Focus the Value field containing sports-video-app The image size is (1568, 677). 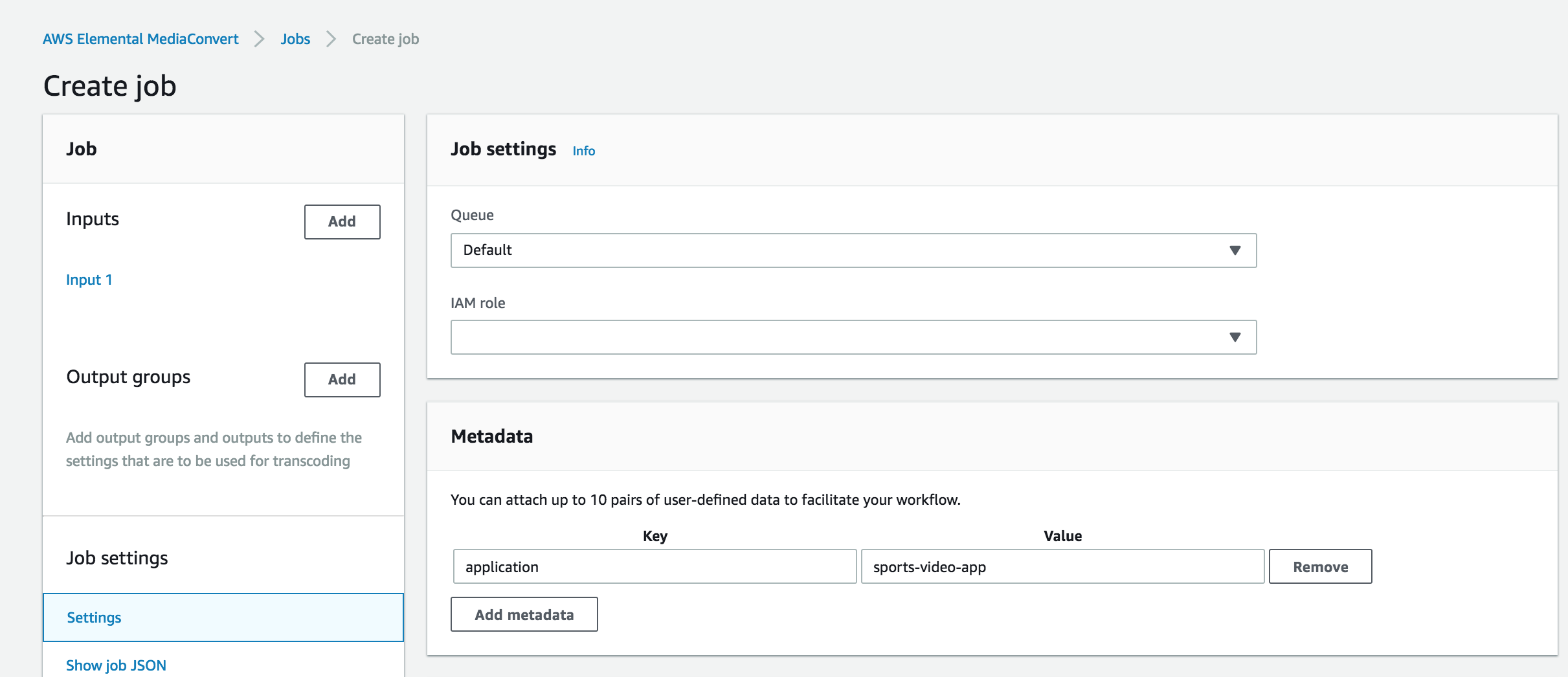point(1062,566)
